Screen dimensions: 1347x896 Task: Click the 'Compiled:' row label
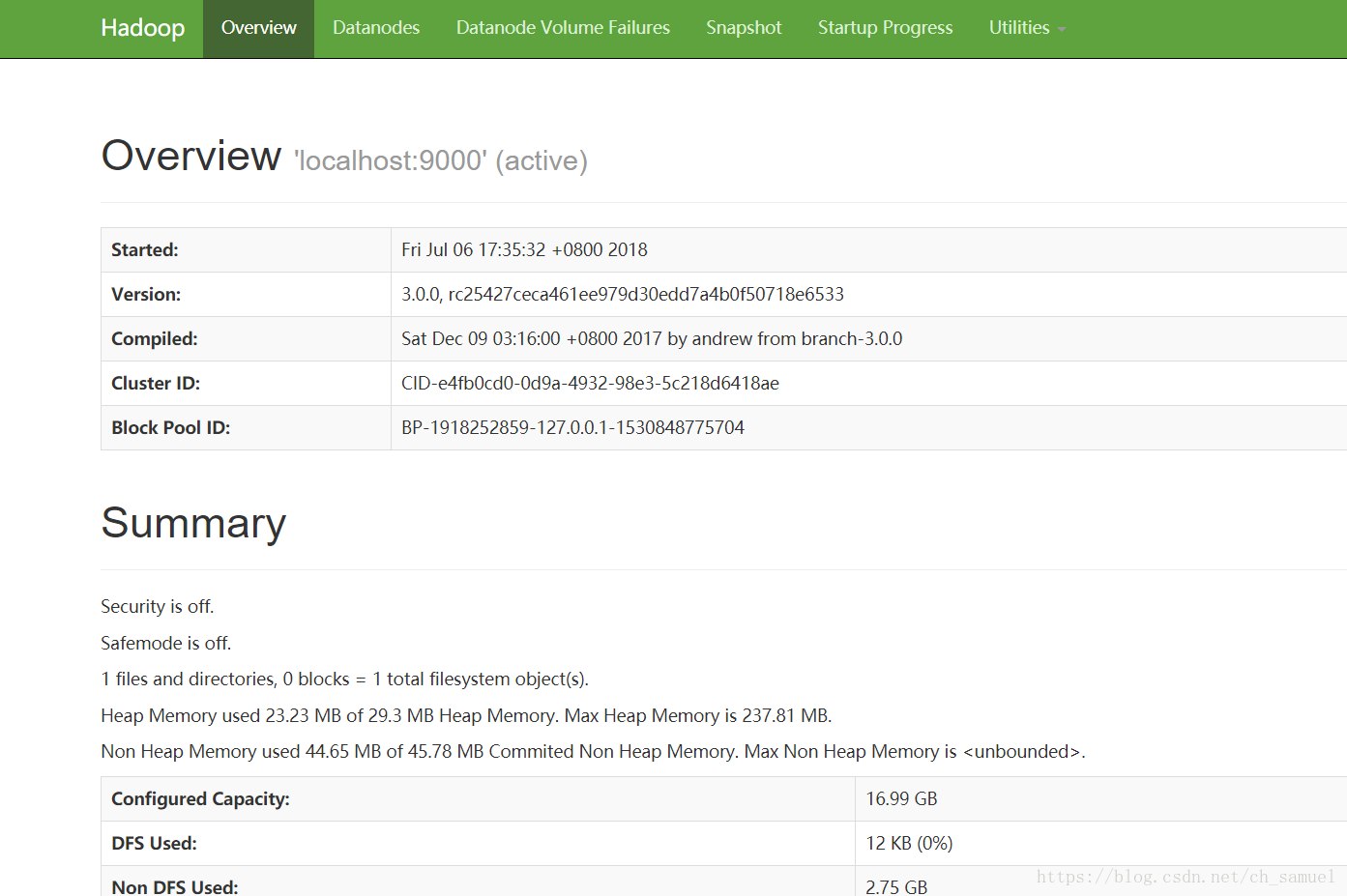155,339
